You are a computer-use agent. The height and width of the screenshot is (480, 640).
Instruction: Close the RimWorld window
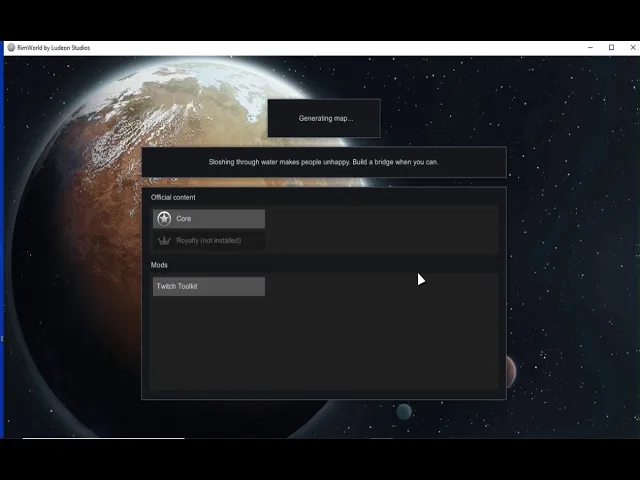(633, 48)
